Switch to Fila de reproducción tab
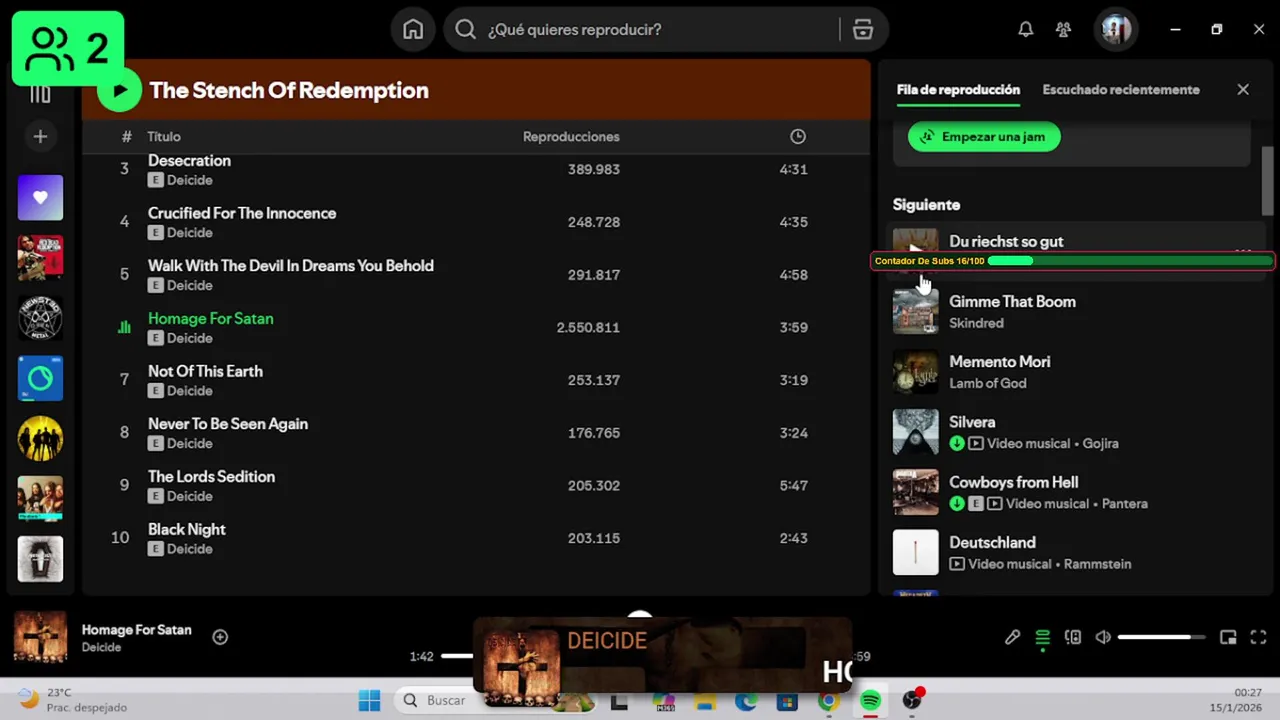 point(958,89)
